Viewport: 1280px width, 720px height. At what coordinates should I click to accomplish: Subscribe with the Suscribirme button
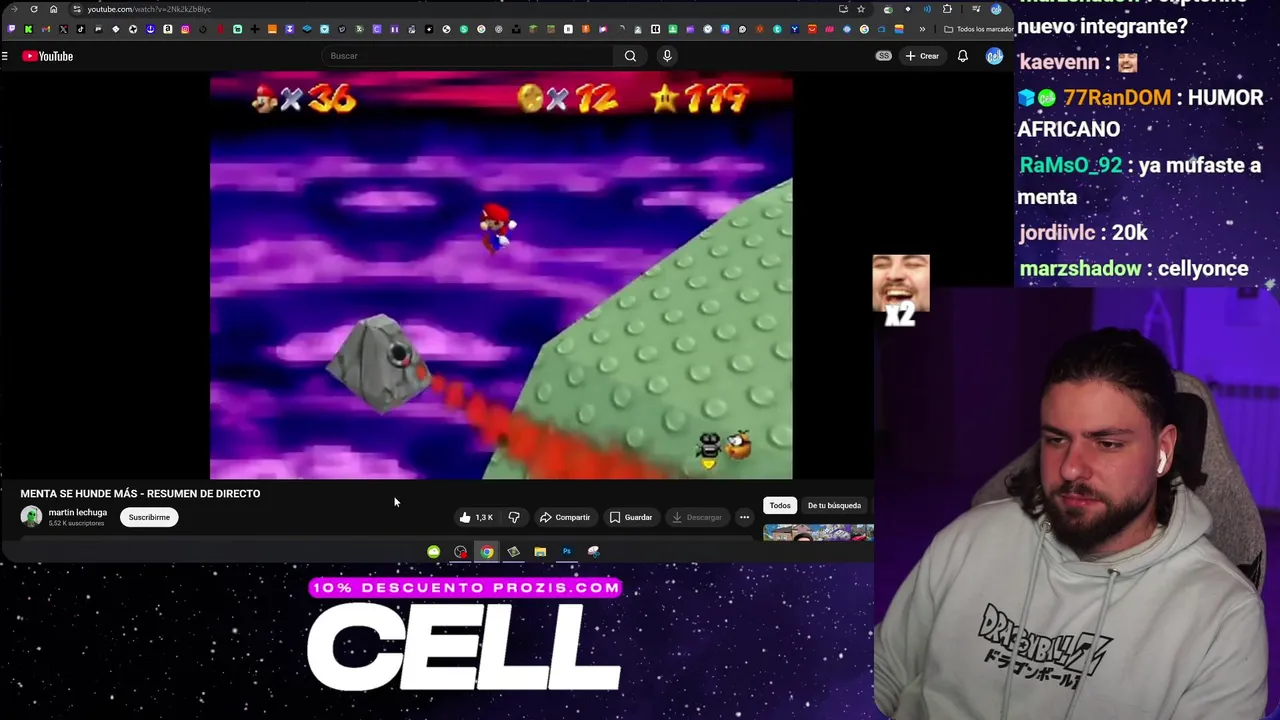point(149,517)
